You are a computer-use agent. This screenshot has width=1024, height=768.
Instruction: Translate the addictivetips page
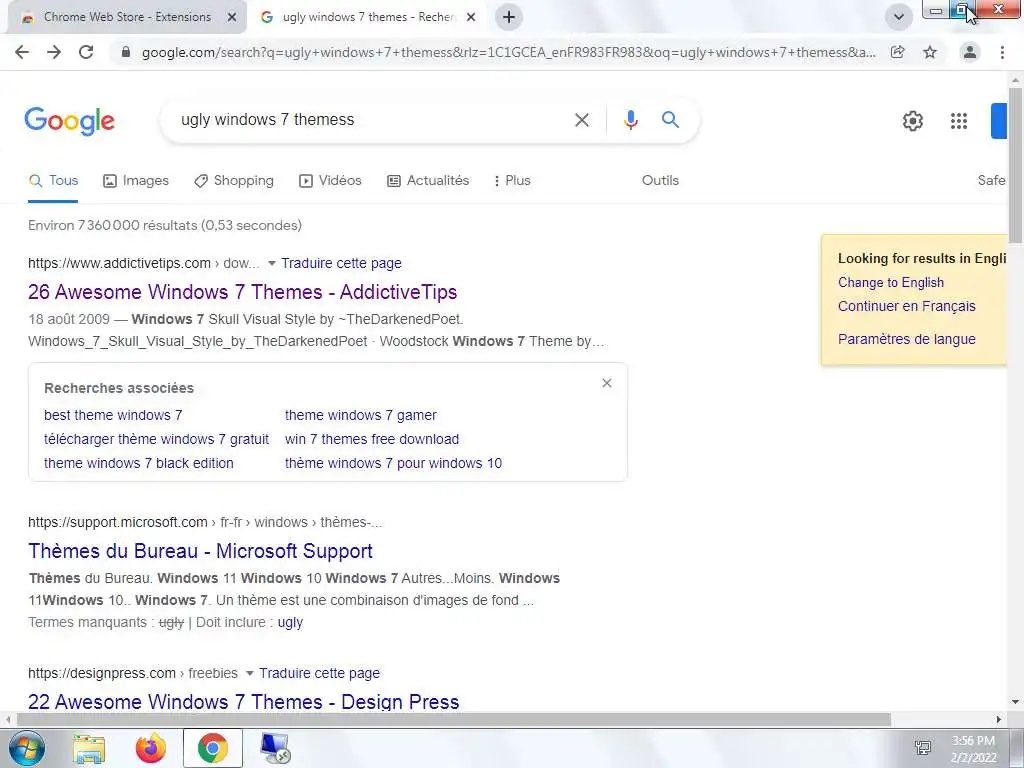coord(342,263)
